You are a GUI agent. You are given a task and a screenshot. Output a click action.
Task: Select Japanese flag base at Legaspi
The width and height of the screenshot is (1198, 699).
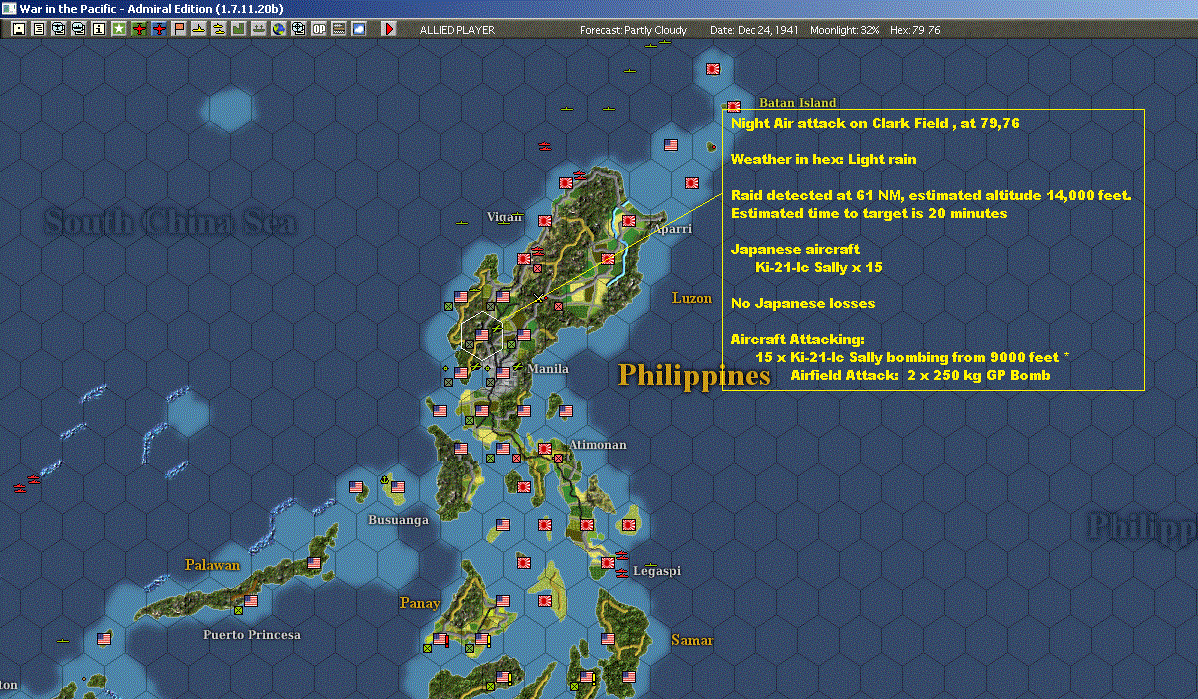(x=607, y=563)
